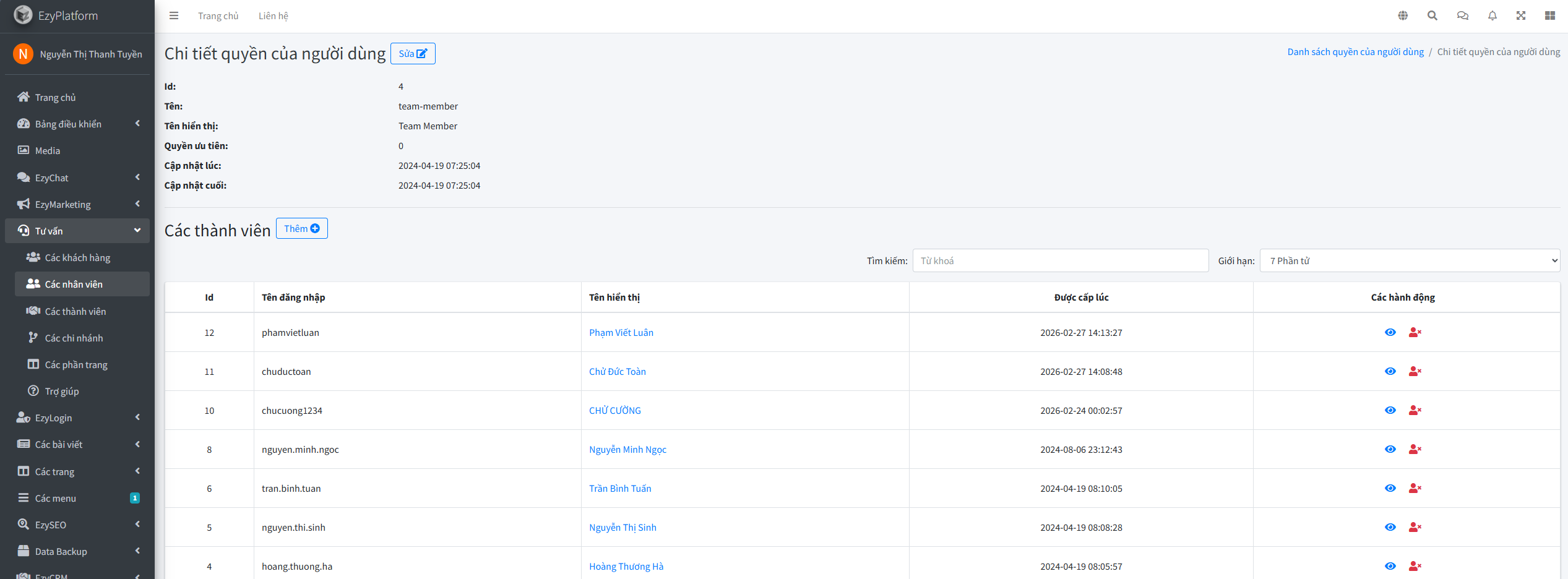Remove user phamvietluan with the red icon
This screenshot has height=579, width=1568.
point(1415,333)
